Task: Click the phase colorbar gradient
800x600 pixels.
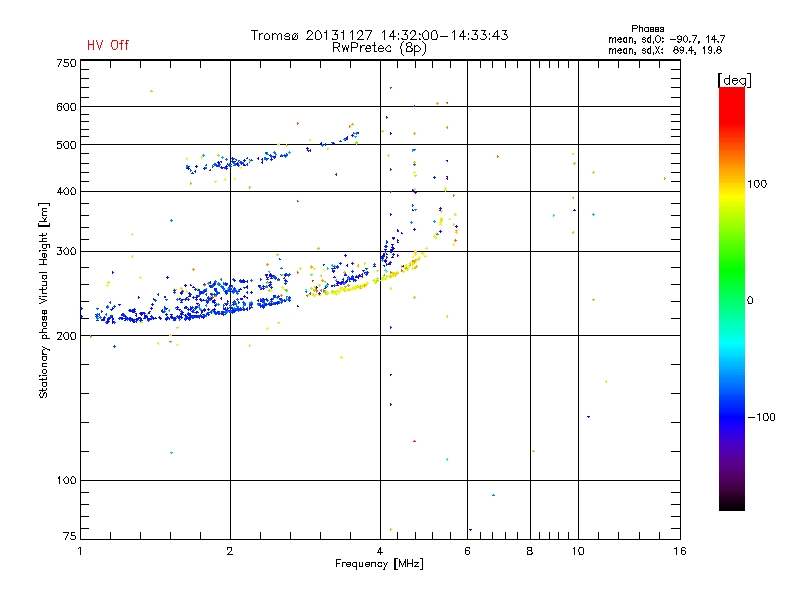Action: pos(732,299)
